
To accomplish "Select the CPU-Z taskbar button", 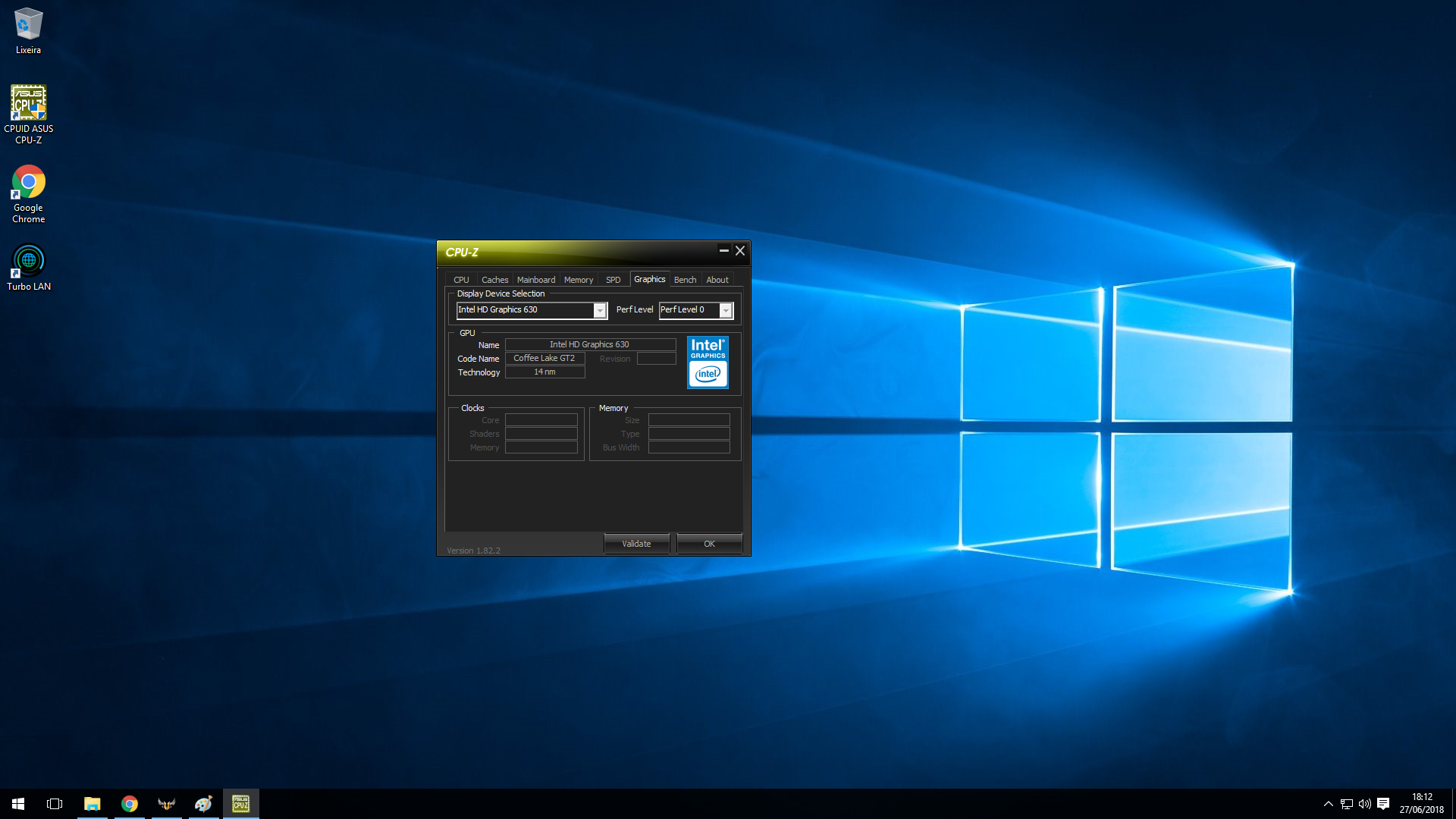I will [x=241, y=804].
